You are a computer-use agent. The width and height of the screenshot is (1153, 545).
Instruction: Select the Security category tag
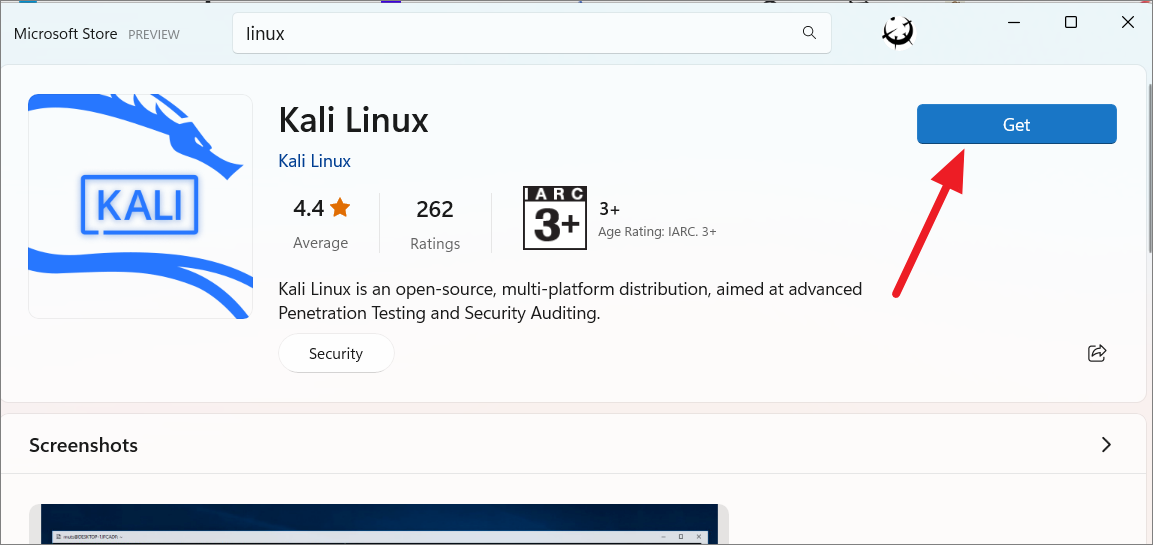click(336, 353)
